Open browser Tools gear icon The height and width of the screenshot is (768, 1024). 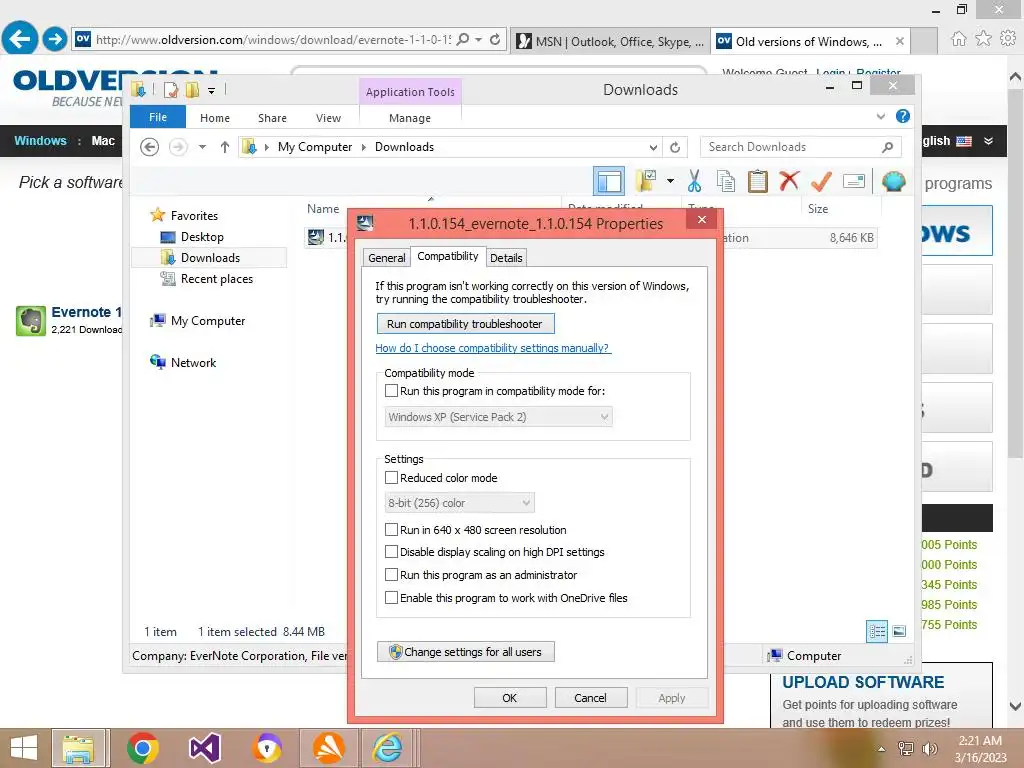coord(1008,39)
